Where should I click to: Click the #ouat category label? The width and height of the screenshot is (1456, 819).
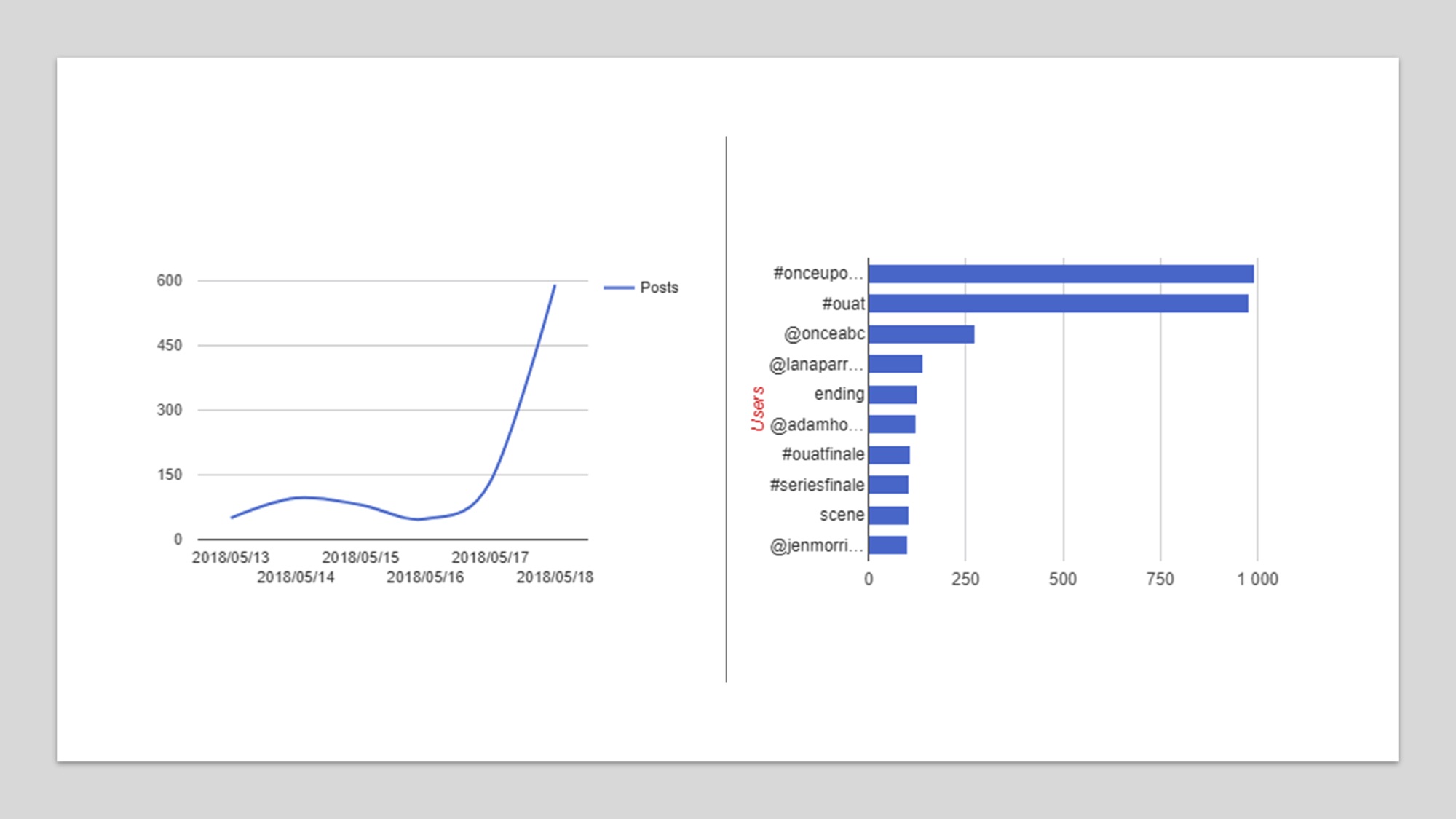843,304
